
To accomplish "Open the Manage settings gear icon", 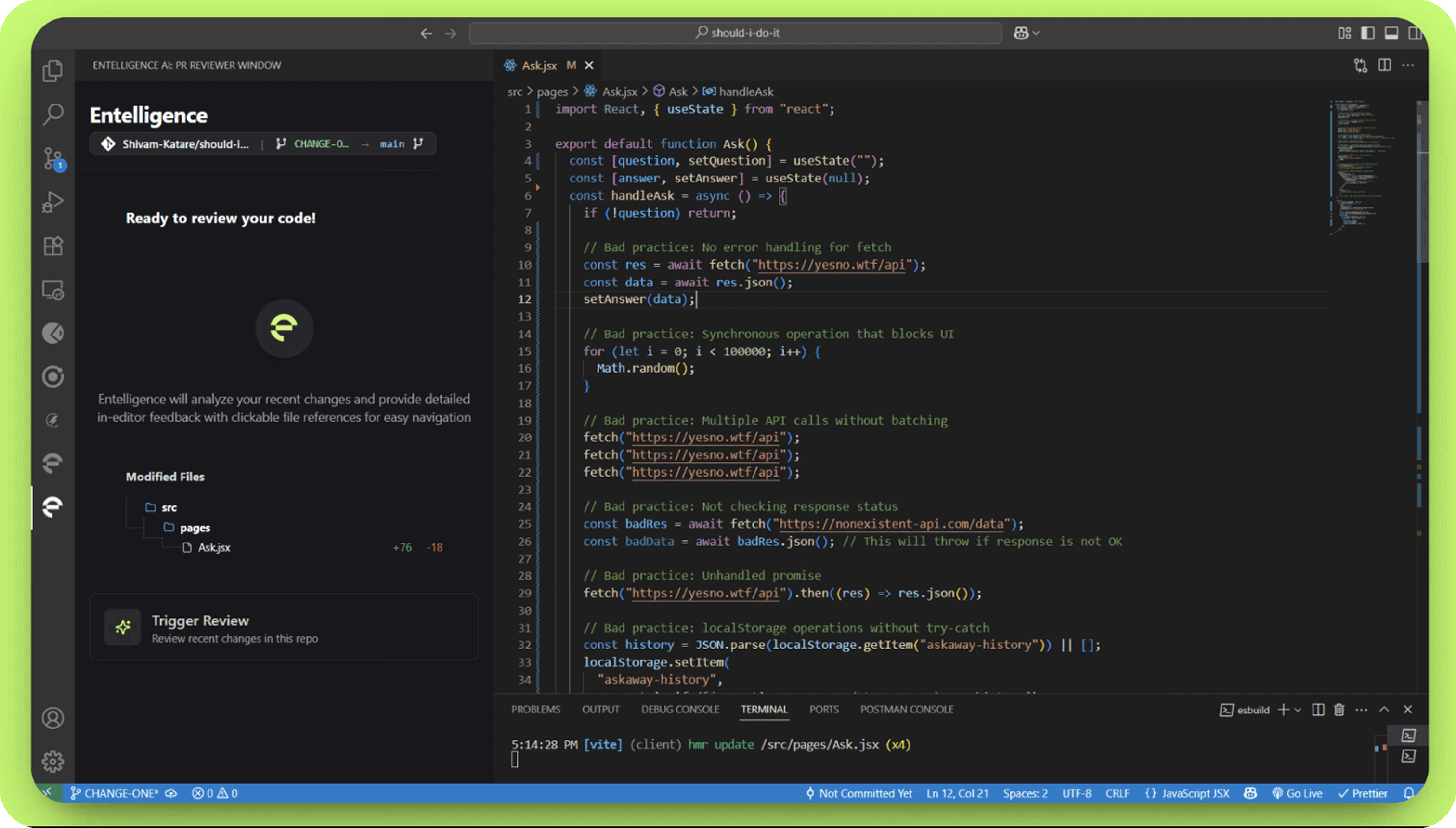I will click(53, 761).
